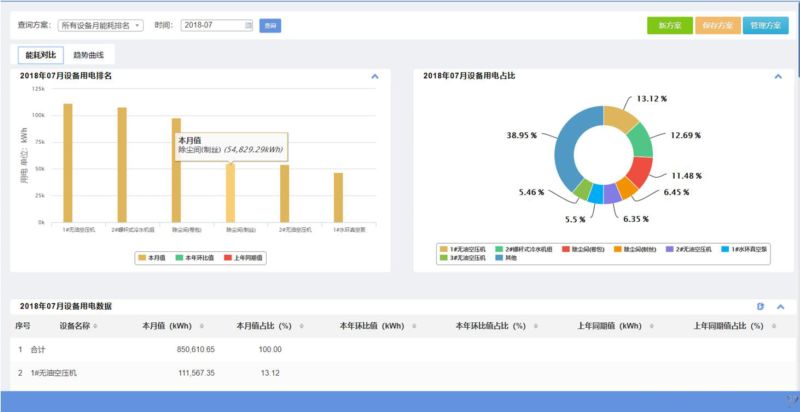Switch to the 趋势曲线 tab

click(88, 55)
